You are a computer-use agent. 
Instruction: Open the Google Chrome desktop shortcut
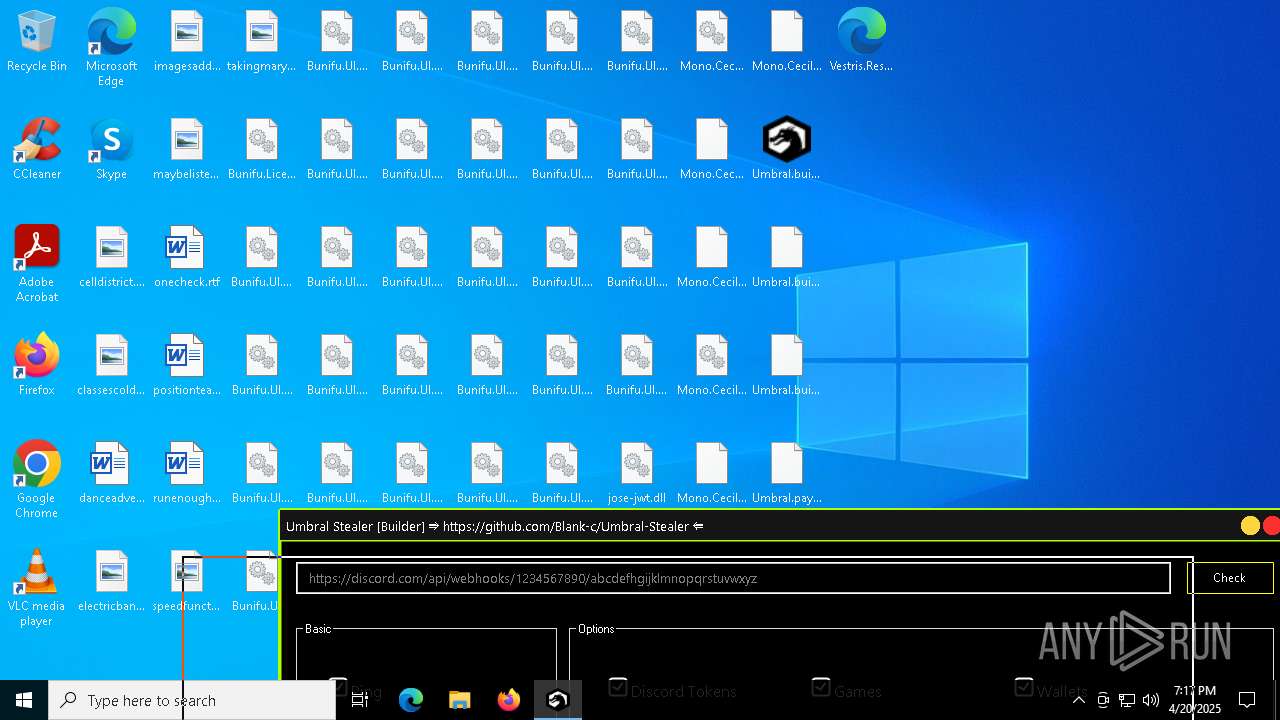point(37,479)
